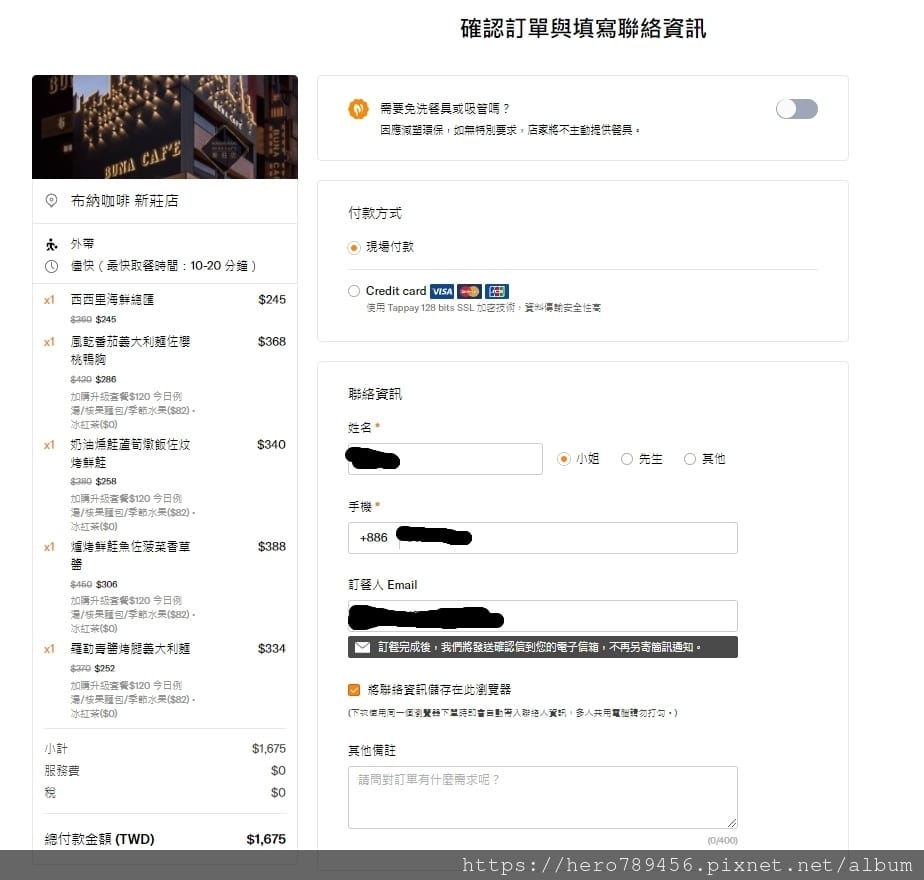Click the 訂餐人 Email input field
The image size is (924, 880).
(543, 616)
